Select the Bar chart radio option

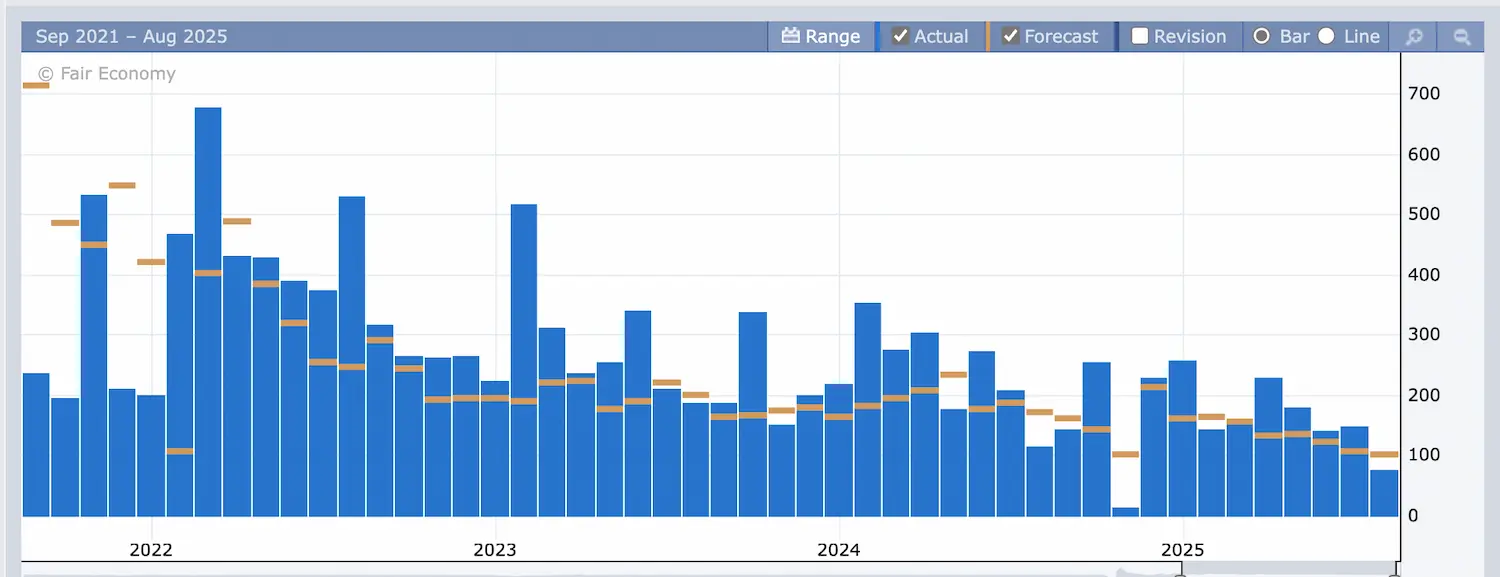coord(1262,36)
